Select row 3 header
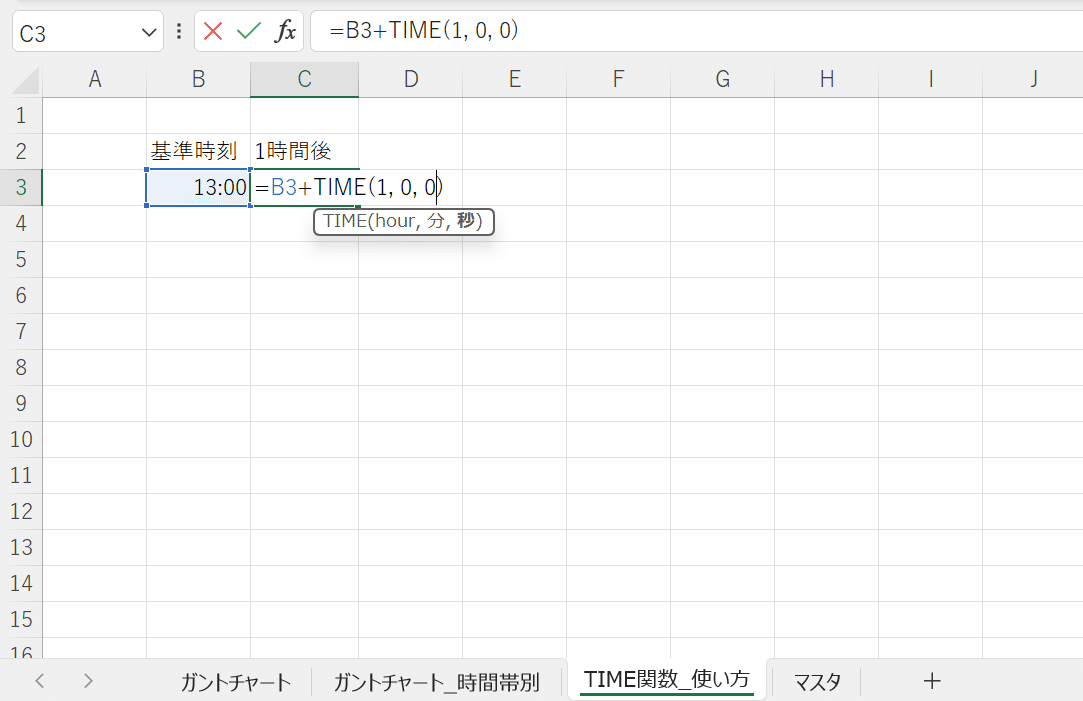Viewport: 1083px width, 701px height. point(21,187)
